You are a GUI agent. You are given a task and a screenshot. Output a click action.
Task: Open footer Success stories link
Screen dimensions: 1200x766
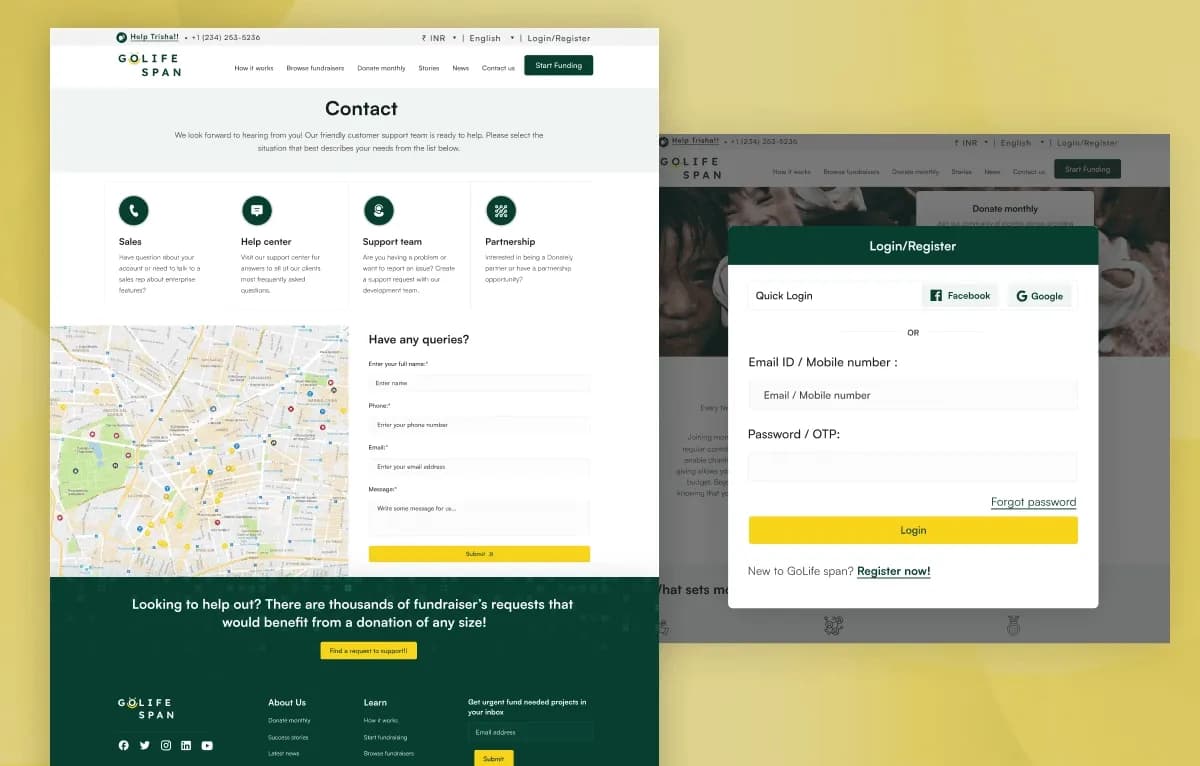point(288,738)
